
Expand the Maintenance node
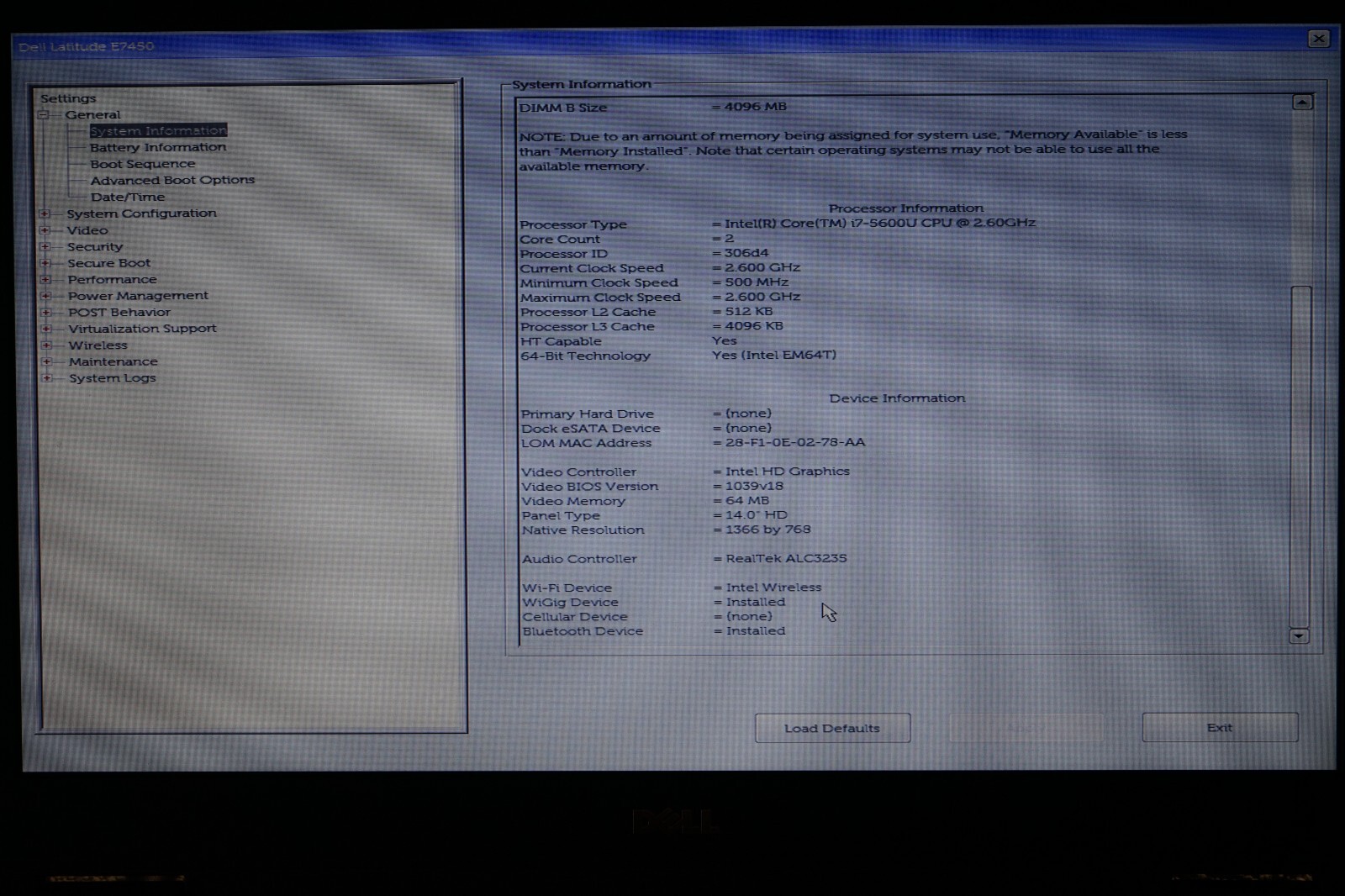coord(47,361)
